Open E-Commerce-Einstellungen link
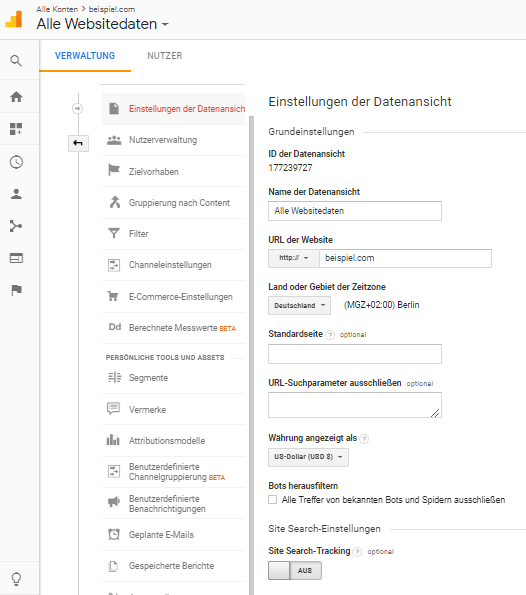 (x=173, y=297)
